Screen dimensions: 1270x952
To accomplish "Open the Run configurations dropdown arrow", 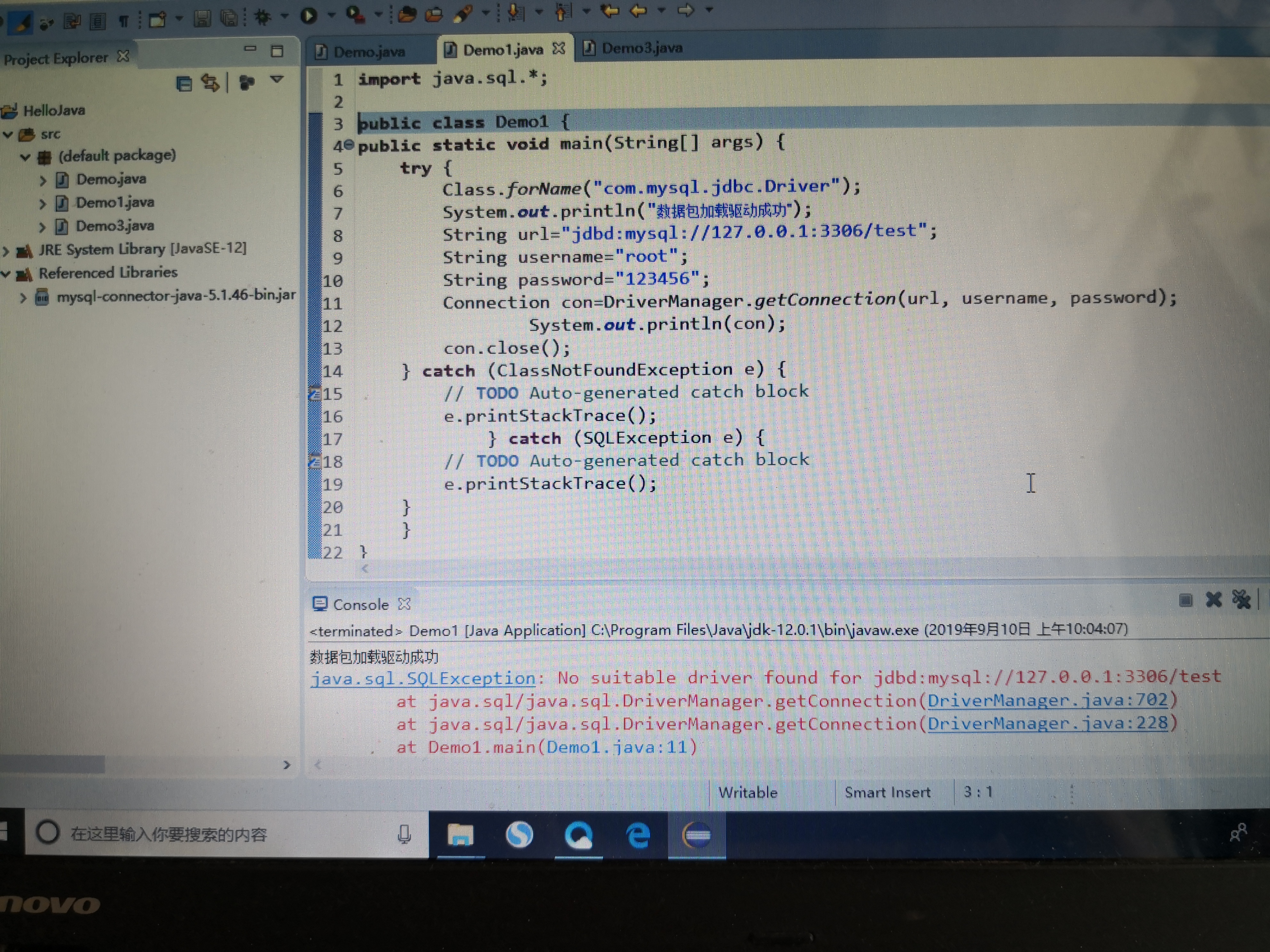I will click(331, 15).
